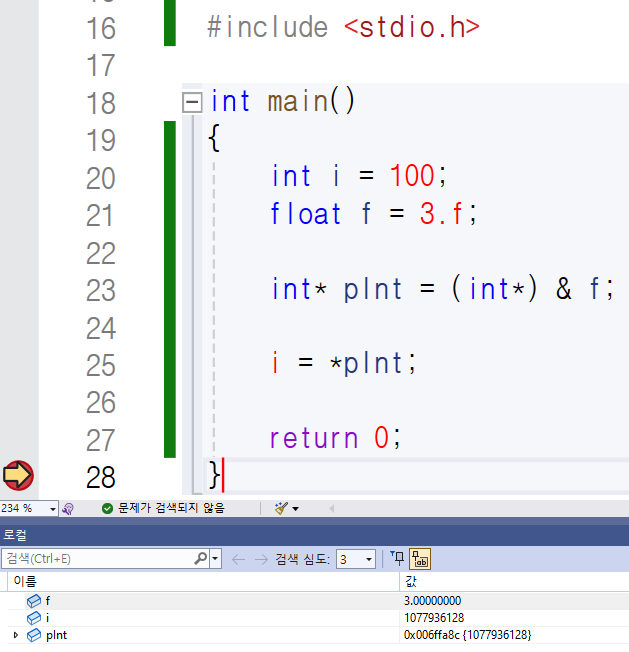Click the green check no-issues status icon
This screenshot has width=629, height=652.
pos(107,509)
